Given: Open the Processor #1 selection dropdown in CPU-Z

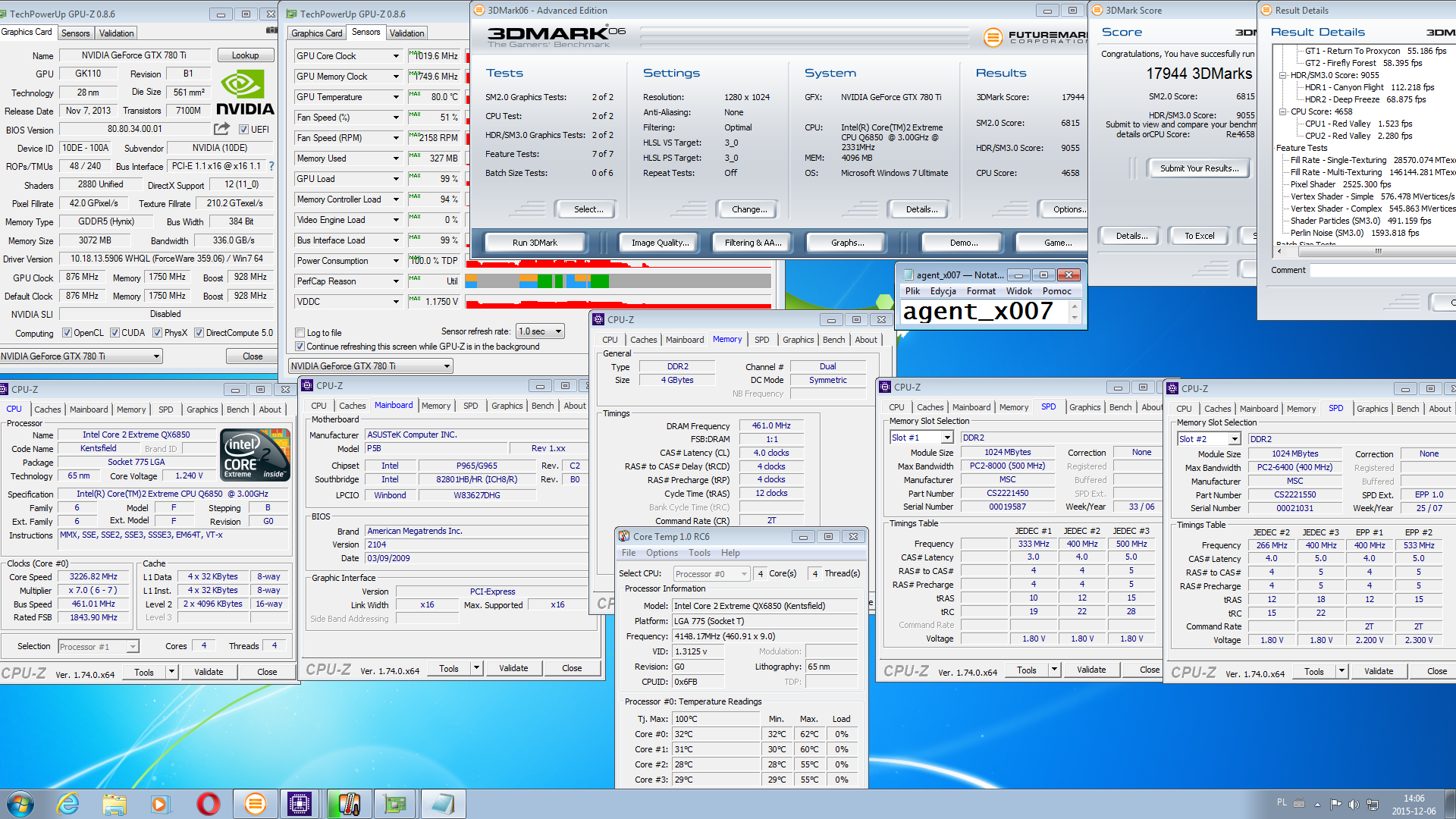Looking at the screenshot, I should click(x=99, y=647).
